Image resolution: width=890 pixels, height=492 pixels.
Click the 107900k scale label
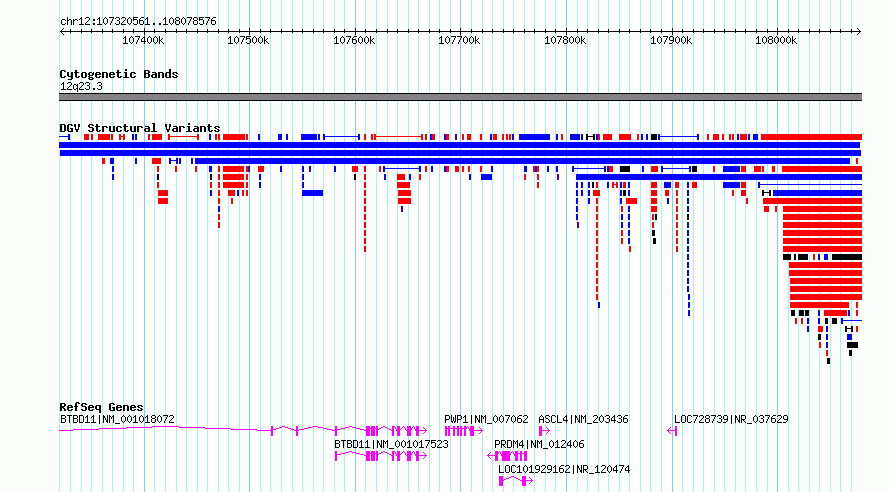tap(670, 40)
